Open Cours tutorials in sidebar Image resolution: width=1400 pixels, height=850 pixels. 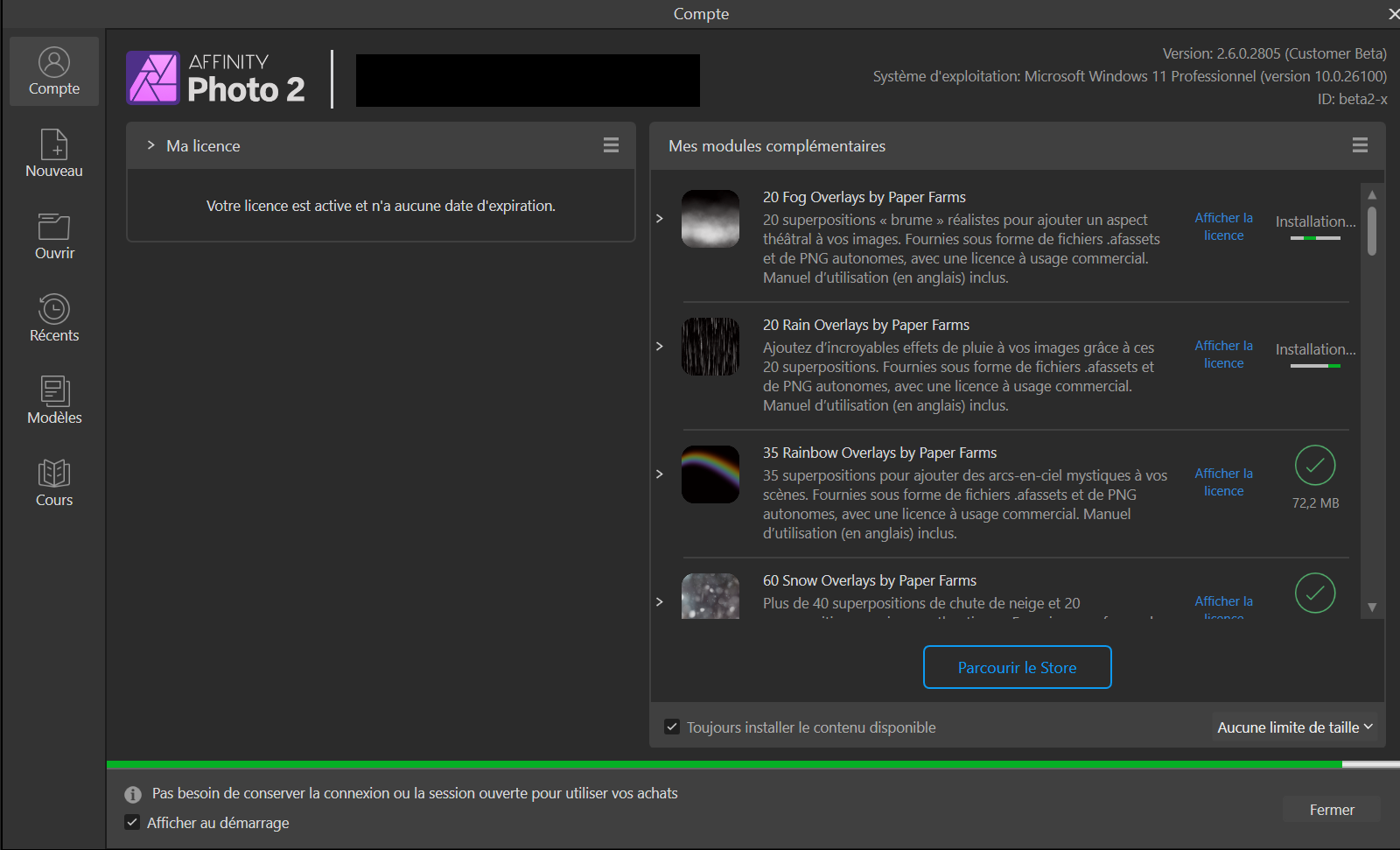click(x=54, y=483)
